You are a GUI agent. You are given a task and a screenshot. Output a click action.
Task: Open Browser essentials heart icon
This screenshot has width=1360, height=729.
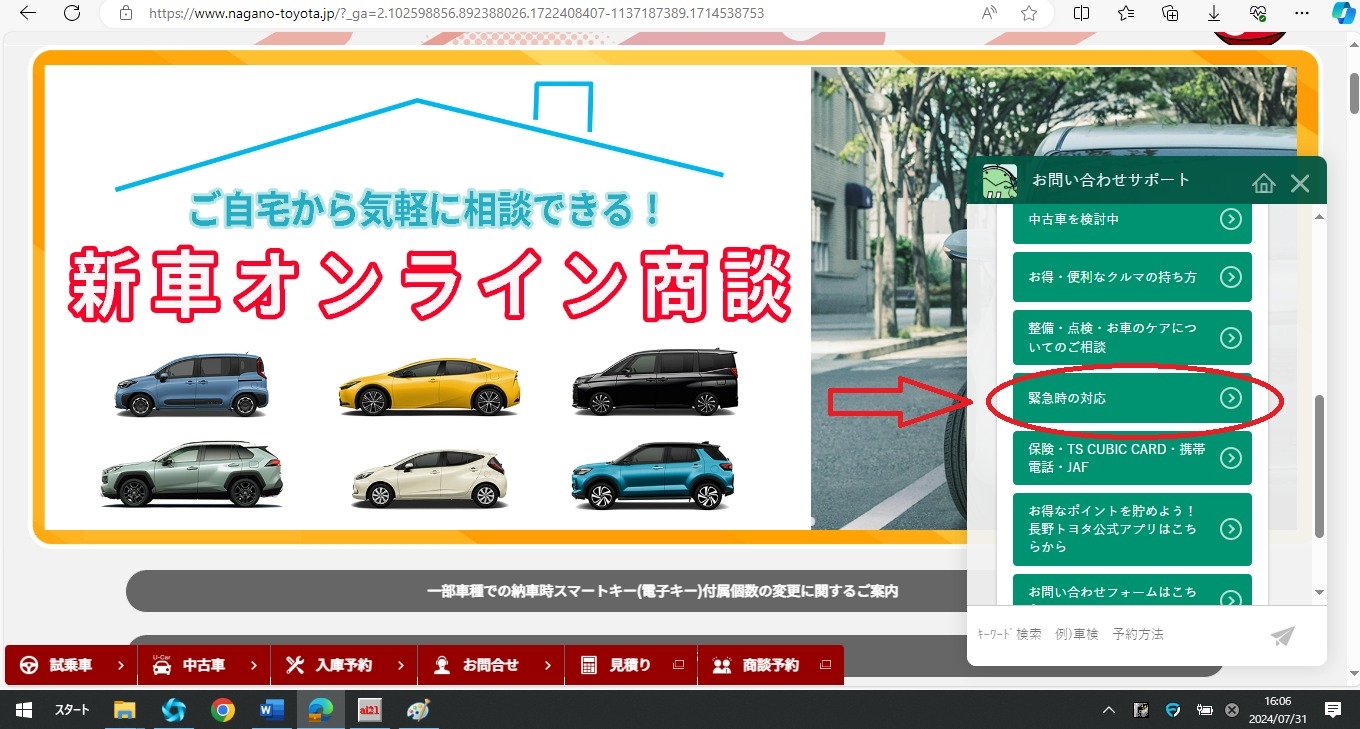pos(1258,13)
